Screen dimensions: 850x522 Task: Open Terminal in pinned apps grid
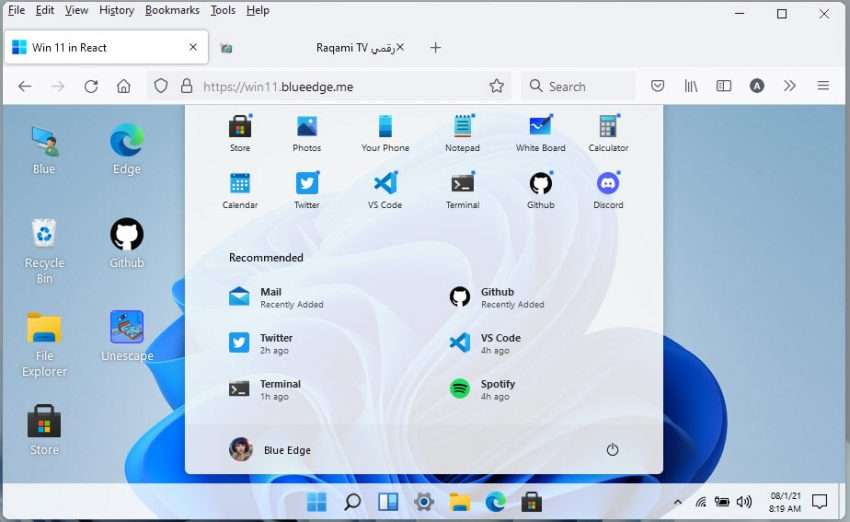(462, 190)
